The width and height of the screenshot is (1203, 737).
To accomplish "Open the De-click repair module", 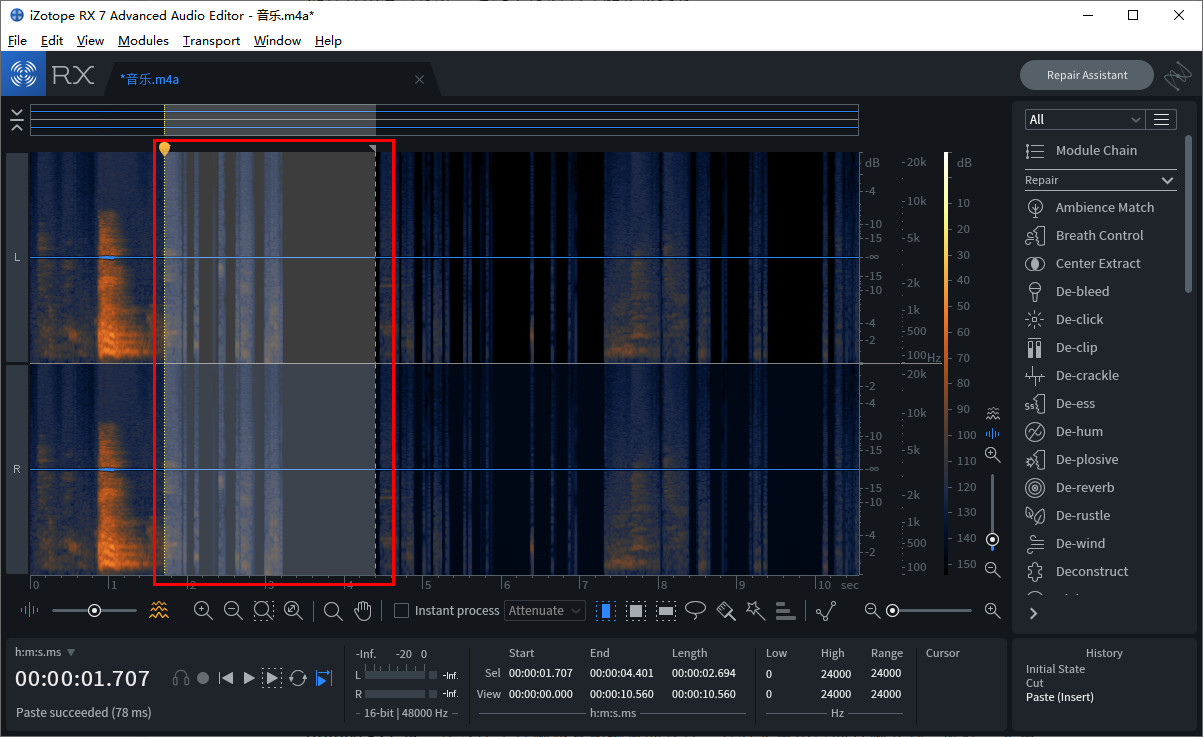I will pos(1079,319).
